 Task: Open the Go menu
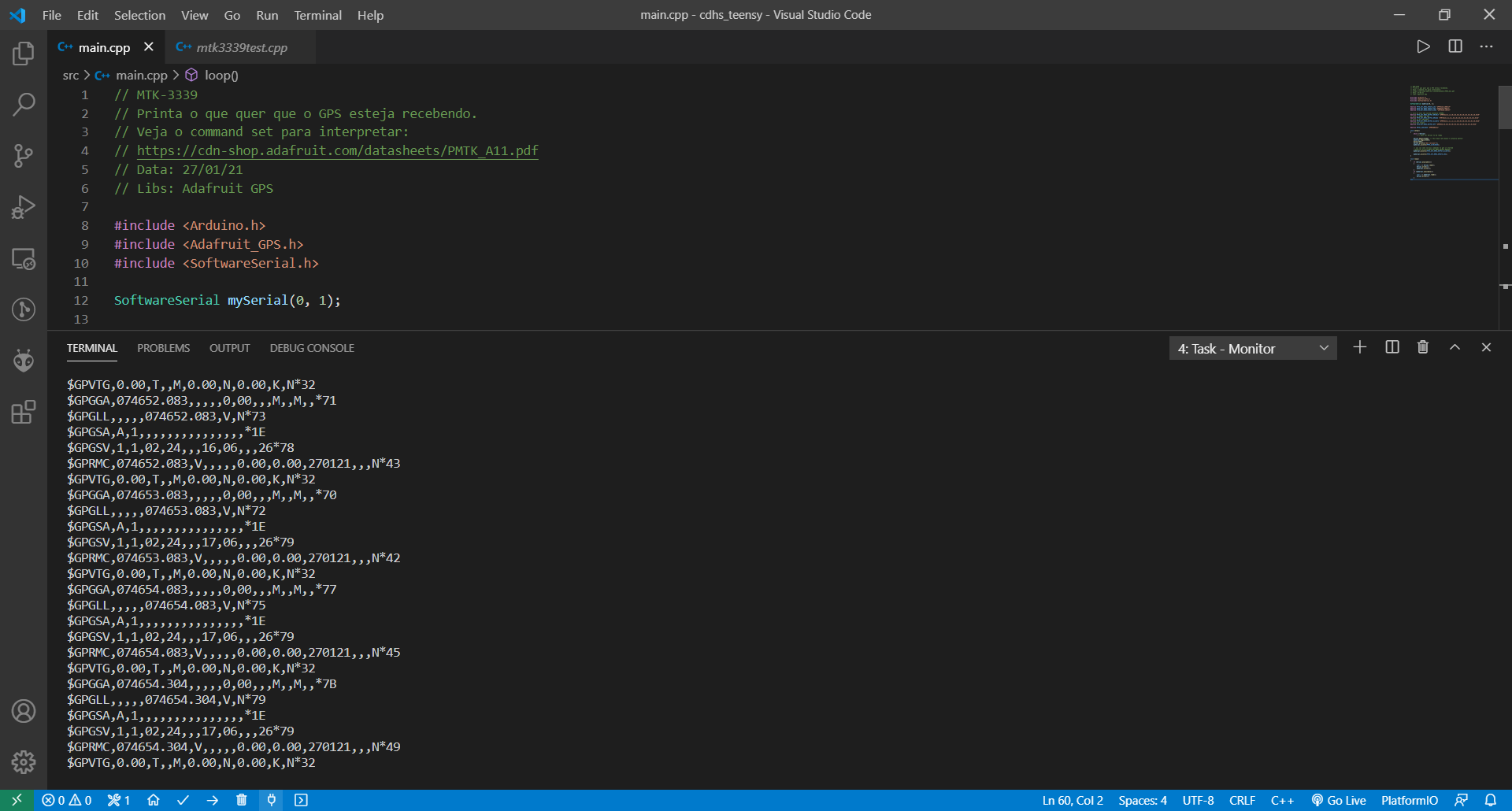coord(232,15)
